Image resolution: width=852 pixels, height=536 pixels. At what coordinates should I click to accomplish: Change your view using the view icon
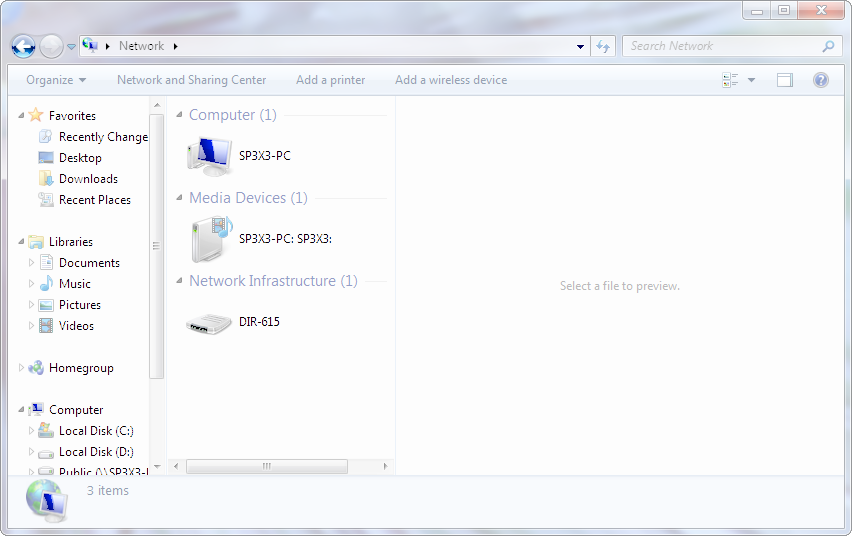[730, 80]
